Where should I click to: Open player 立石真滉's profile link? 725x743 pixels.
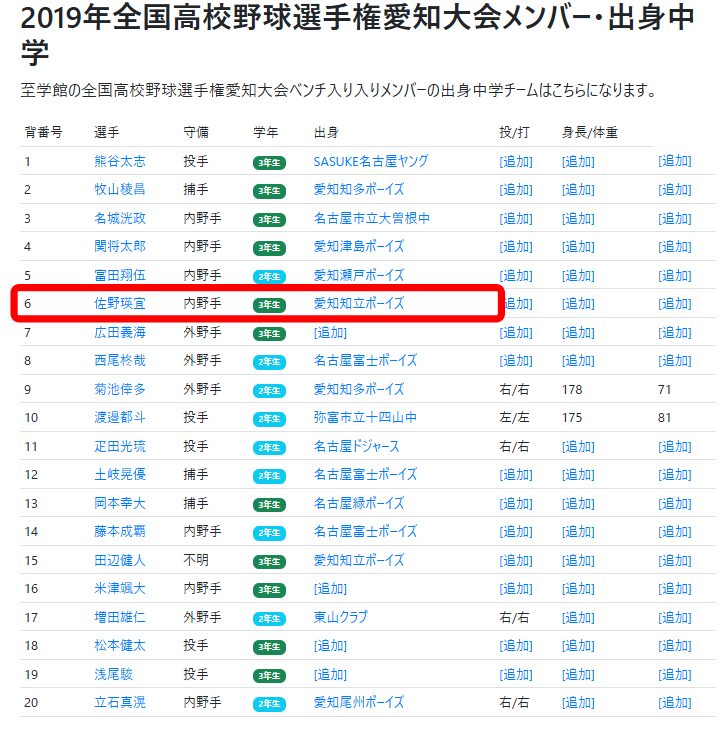click(119, 703)
